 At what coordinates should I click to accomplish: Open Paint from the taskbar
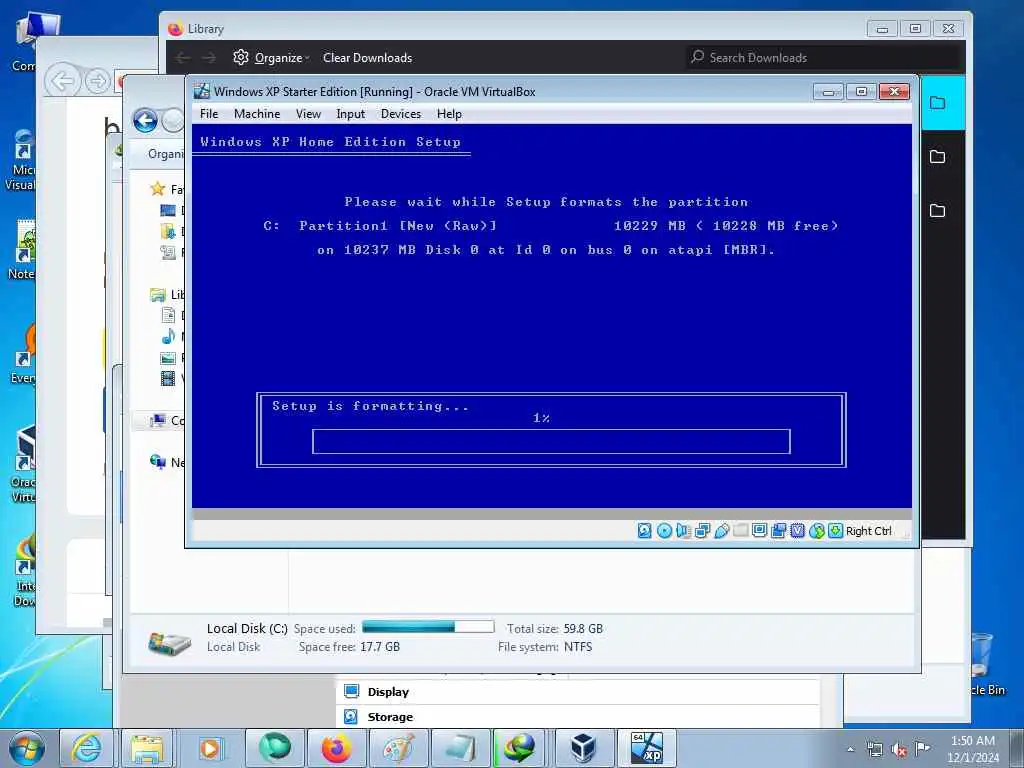click(398, 748)
